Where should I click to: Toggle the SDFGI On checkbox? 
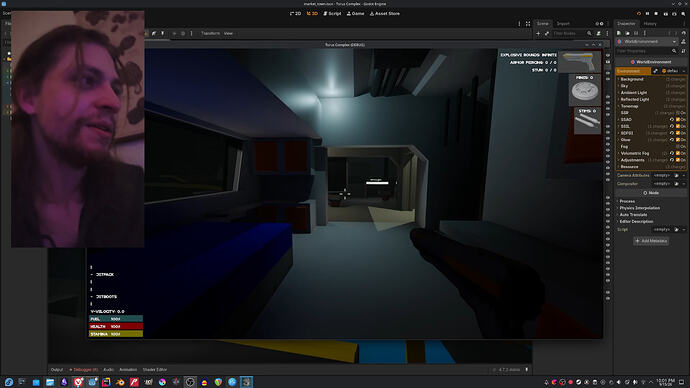678,133
